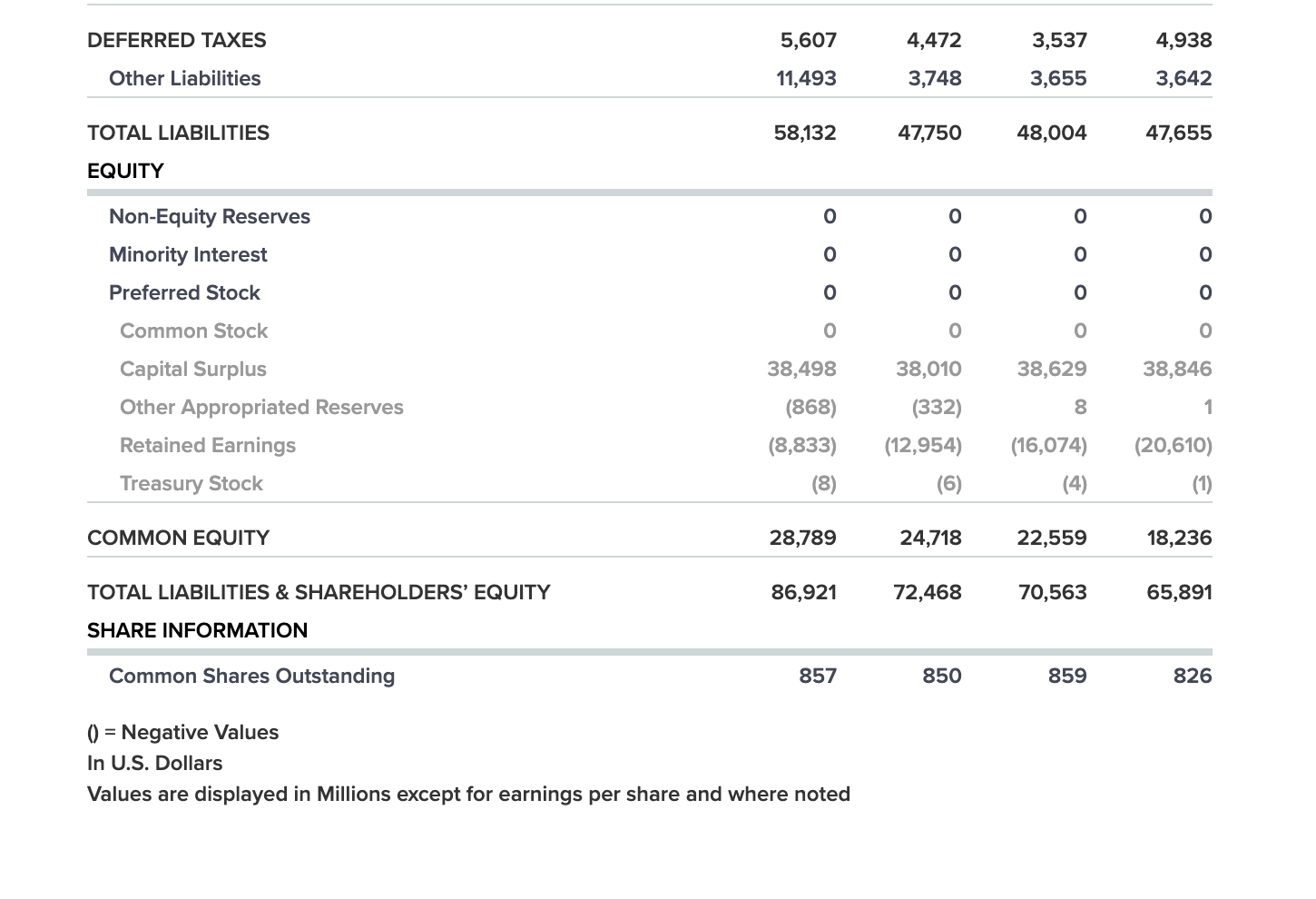Select total liabilities value 58,132
The width and height of the screenshot is (1316, 899).
coord(805,133)
